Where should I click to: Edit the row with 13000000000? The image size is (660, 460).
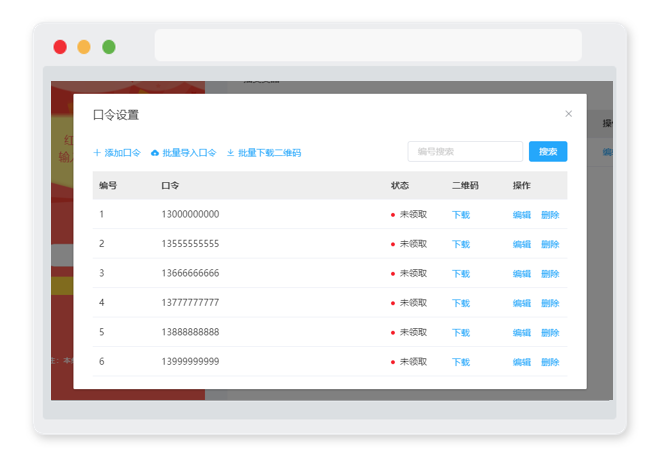pyautogui.click(x=522, y=215)
